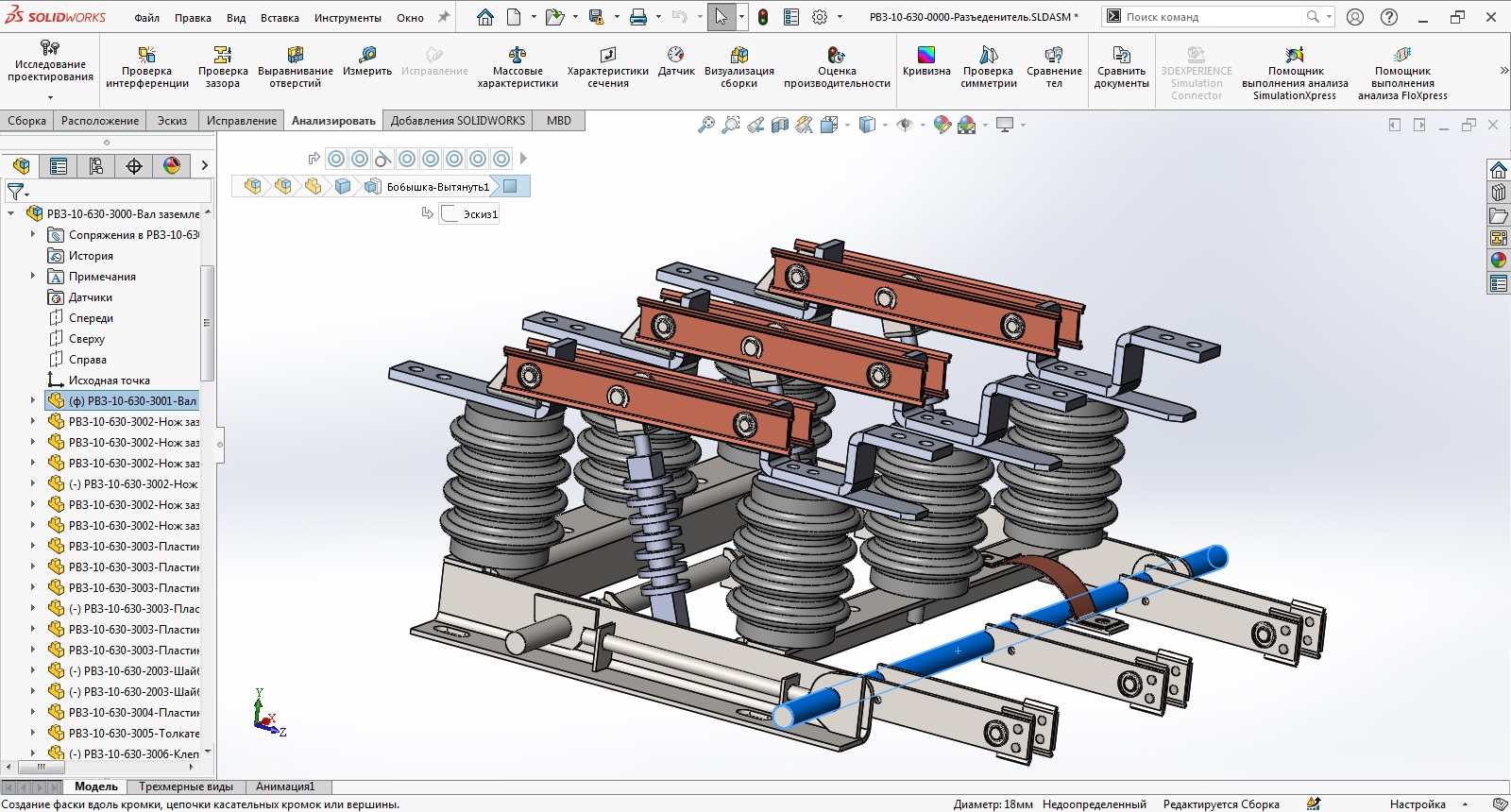Switch to the Добавления SOLIDWORKS tab

click(x=457, y=121)
